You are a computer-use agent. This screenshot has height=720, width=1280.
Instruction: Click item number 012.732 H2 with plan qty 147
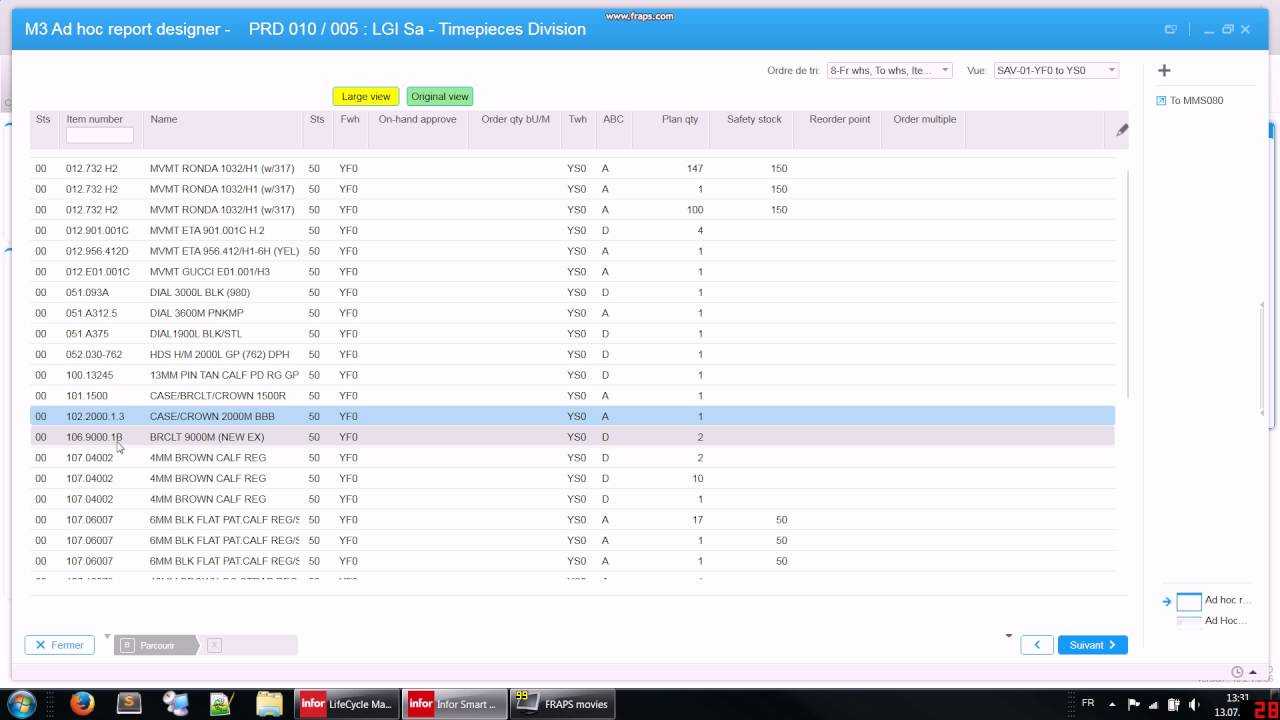click(x=91, y=168)
